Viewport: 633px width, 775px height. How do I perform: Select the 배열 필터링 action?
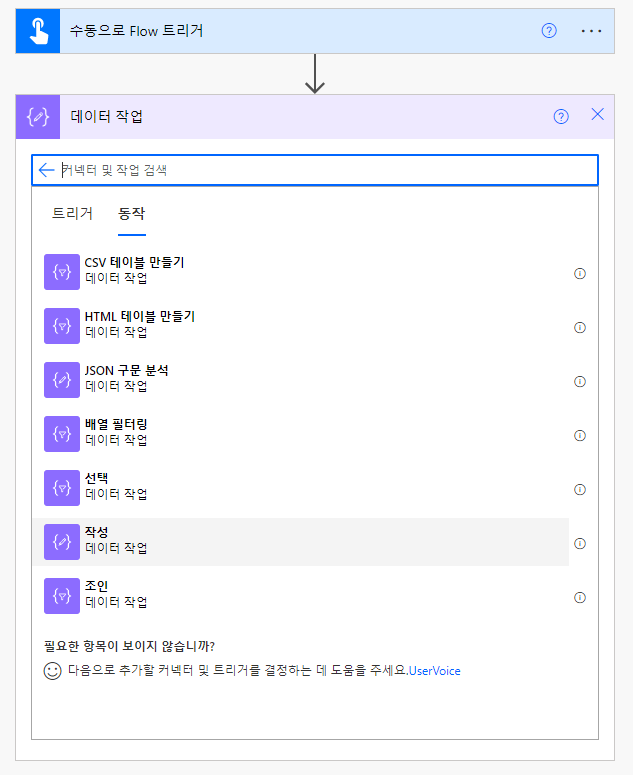click(301, 434)
